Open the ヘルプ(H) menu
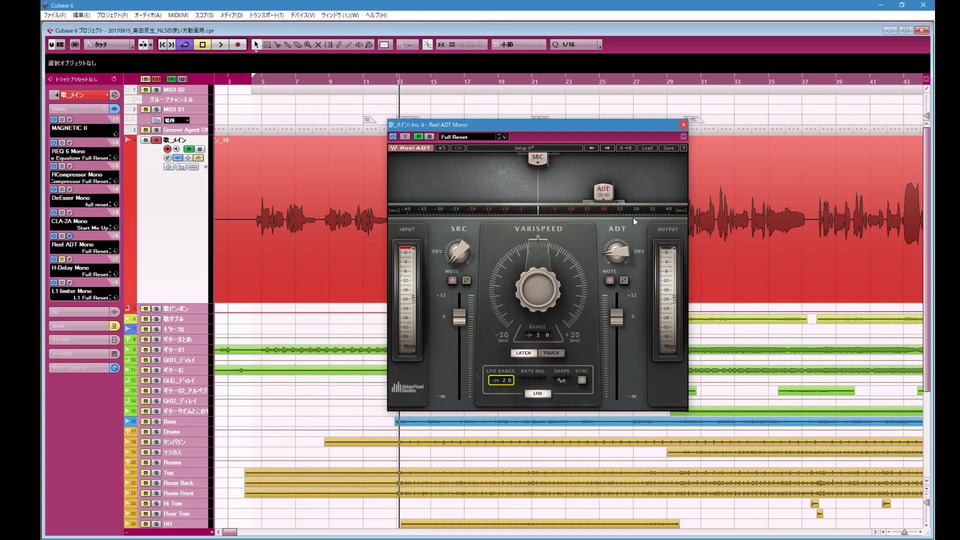Screen dimensions: 960x540 point(376,15)
